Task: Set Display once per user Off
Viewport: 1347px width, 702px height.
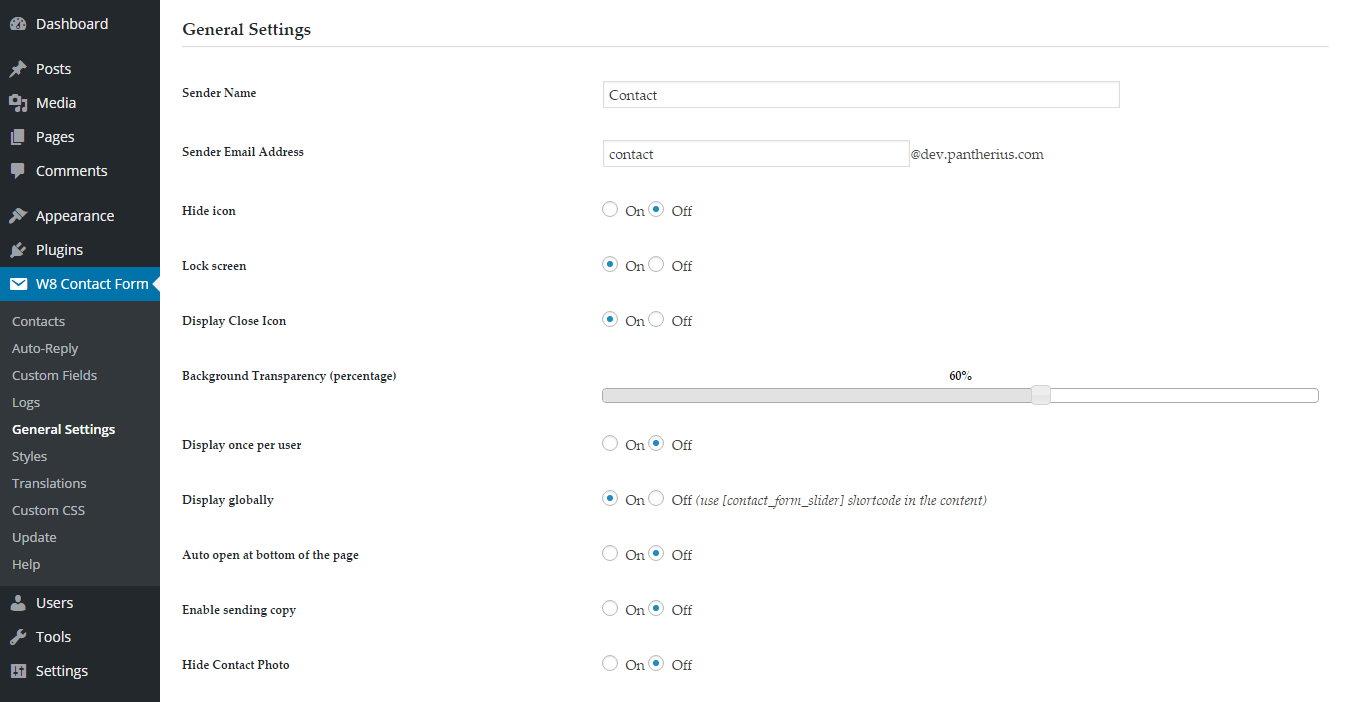Action: pos(656,444)
